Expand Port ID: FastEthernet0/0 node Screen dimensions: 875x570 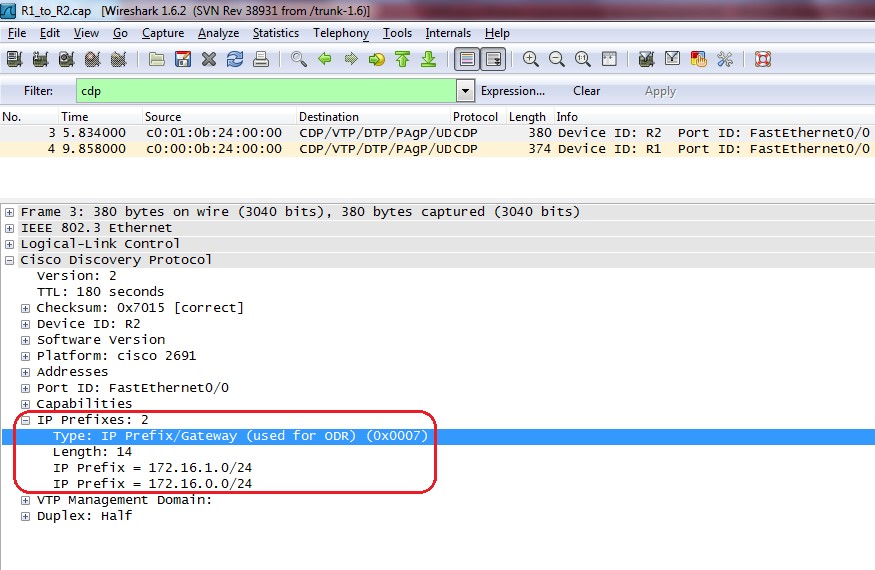(26, 388)
